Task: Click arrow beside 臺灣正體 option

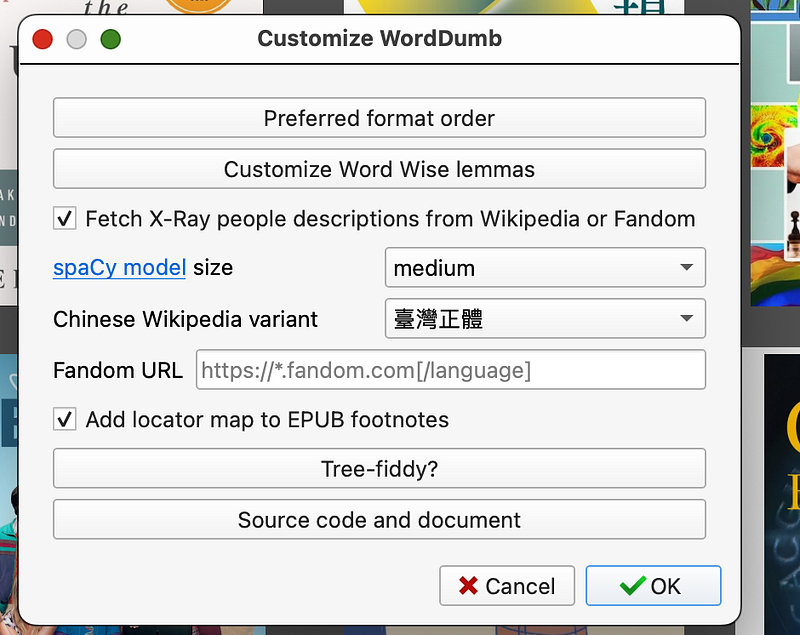Action: pyautogui.click(x=687, y=318)
